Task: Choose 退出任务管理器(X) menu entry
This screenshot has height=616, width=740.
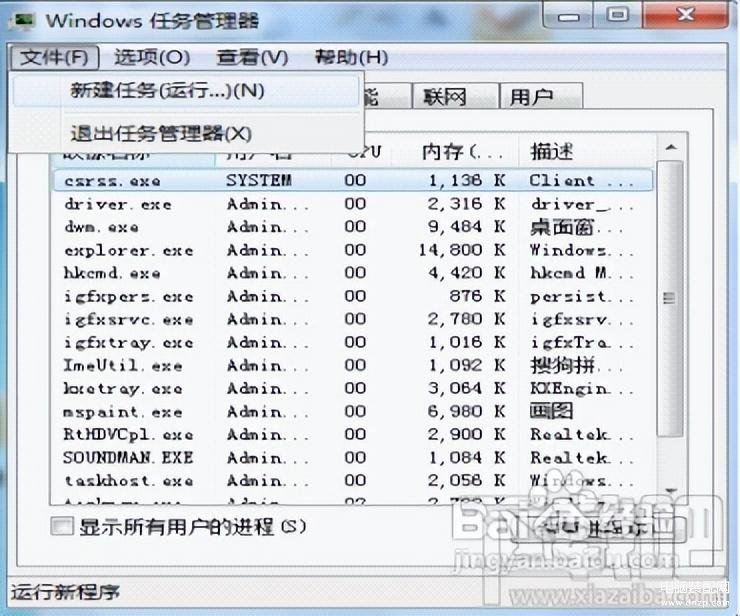Action: point(186,134)
